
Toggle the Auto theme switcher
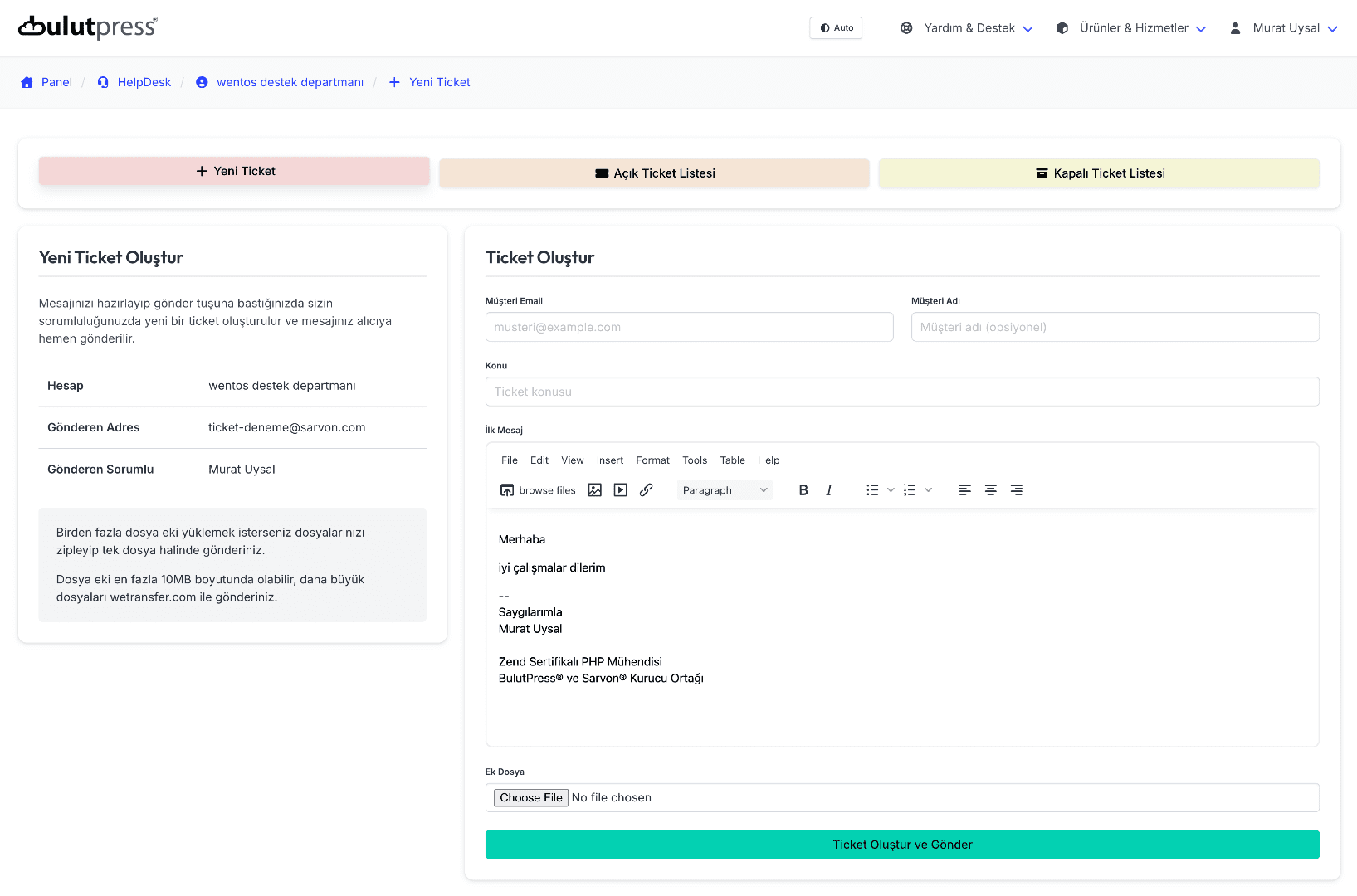coord(835,27)
